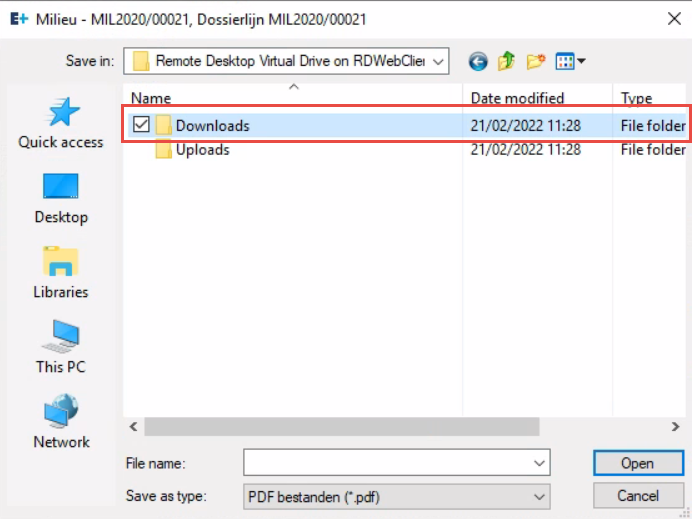Click the Back navigation arrow icon
692x519 pixels.
(478, 62)
